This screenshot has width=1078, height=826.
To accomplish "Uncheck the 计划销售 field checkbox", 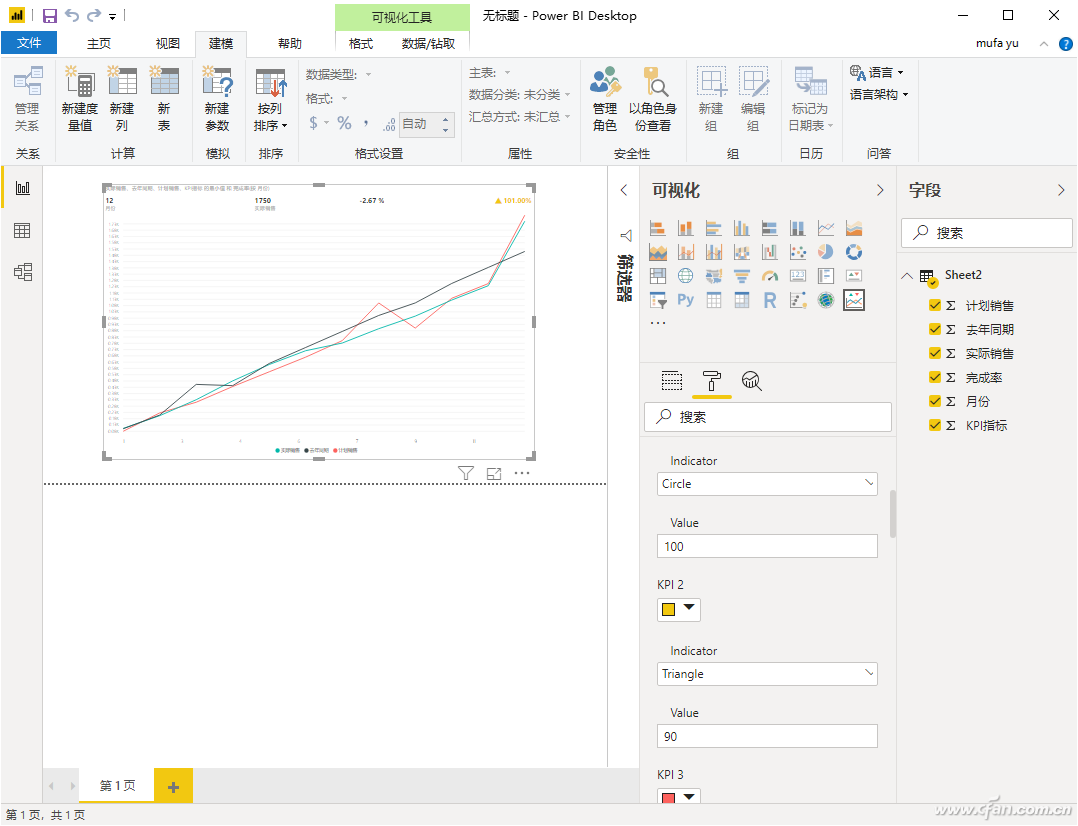I will (x=935, y=306).
